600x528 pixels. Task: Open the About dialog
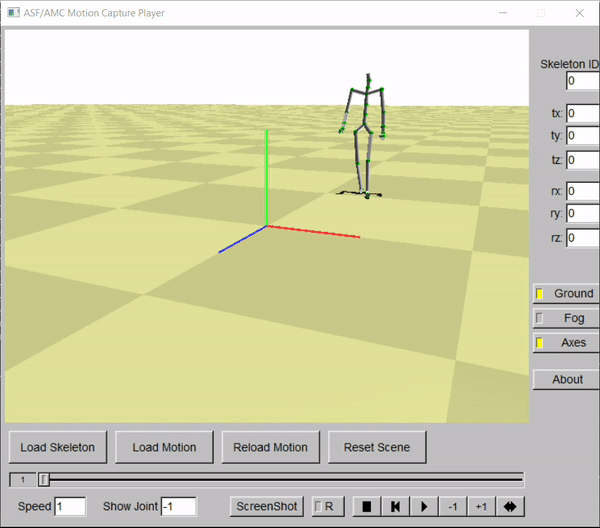(x=566, y=380)
